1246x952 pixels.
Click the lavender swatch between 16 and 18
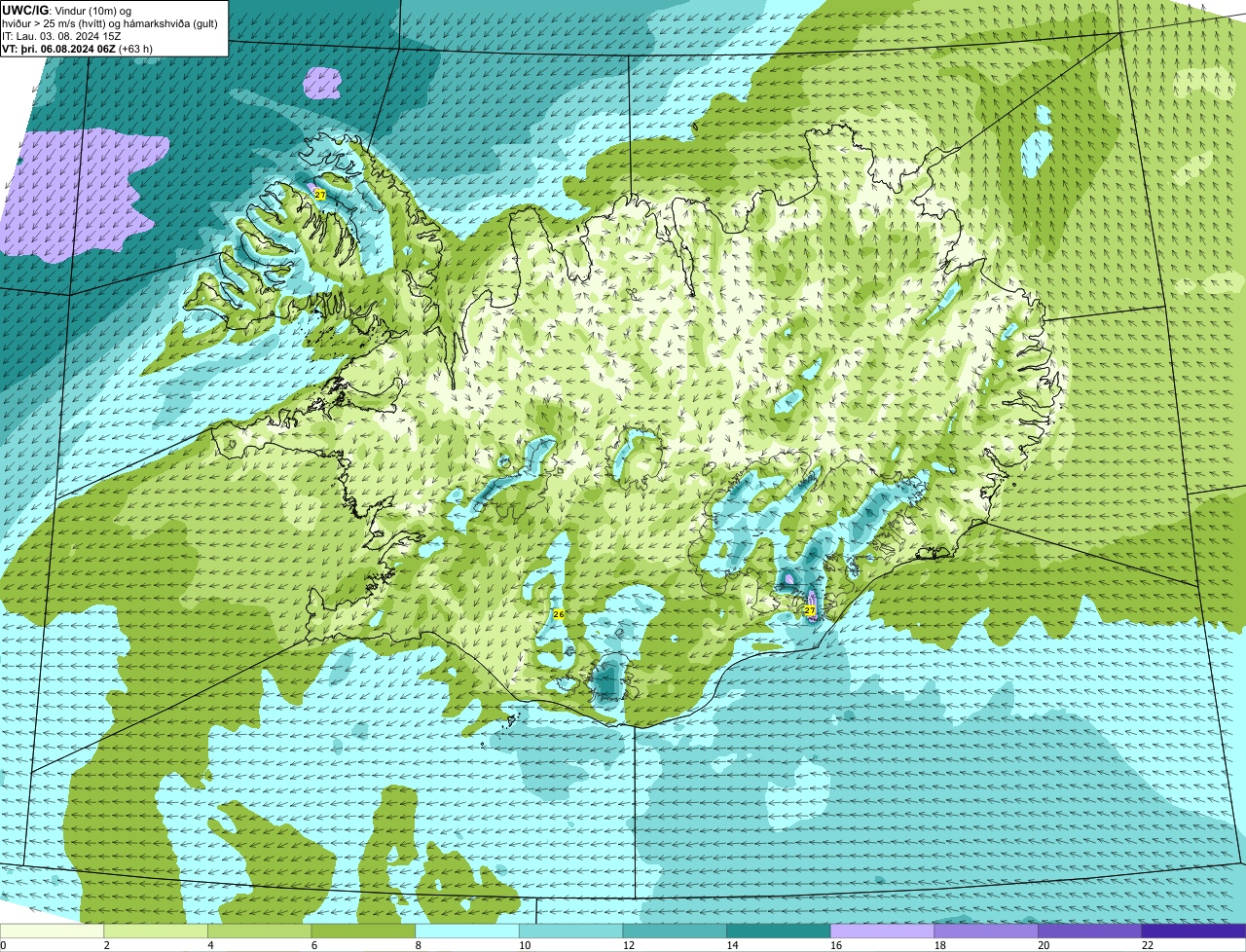(882, 932)
